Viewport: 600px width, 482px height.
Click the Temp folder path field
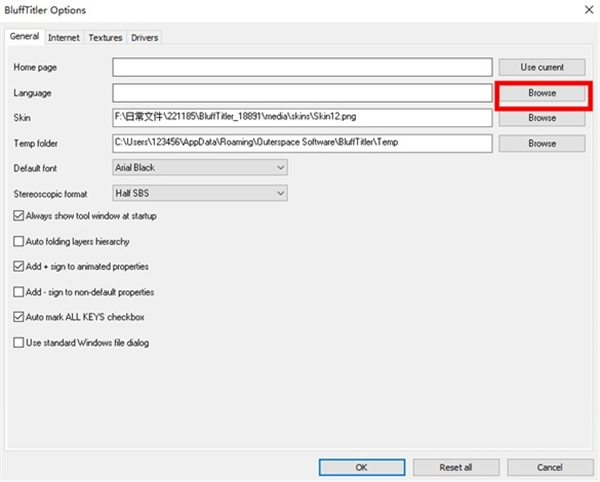(302, 143)
